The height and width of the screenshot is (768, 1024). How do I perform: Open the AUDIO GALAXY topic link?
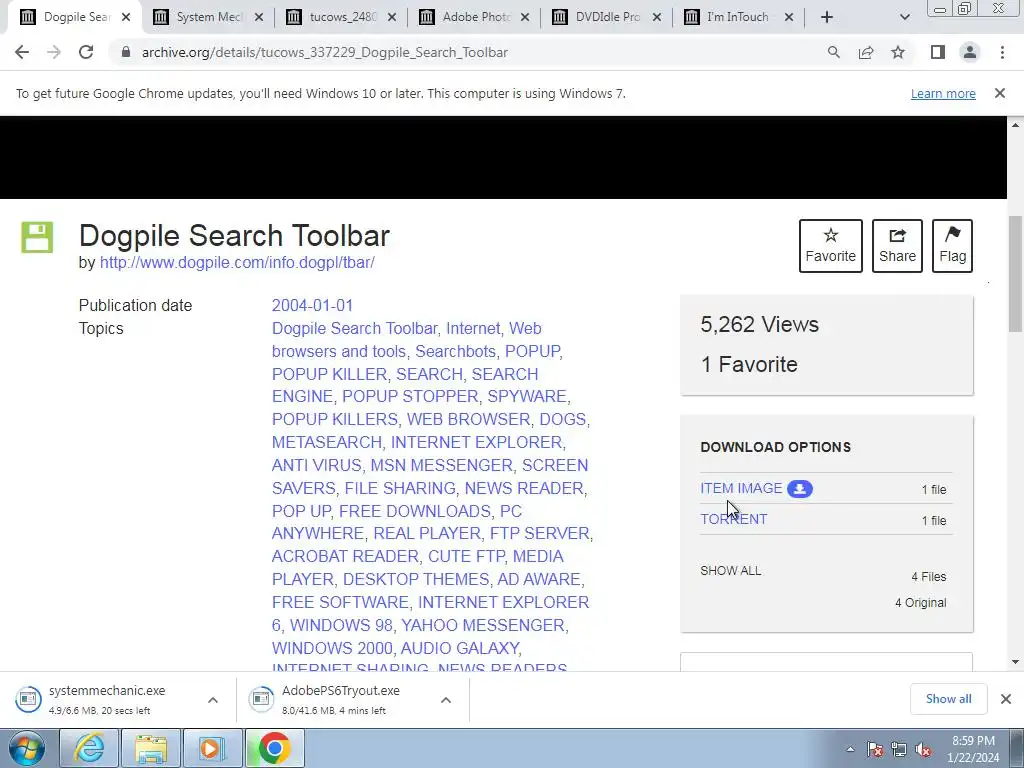(x=460, y=648)
